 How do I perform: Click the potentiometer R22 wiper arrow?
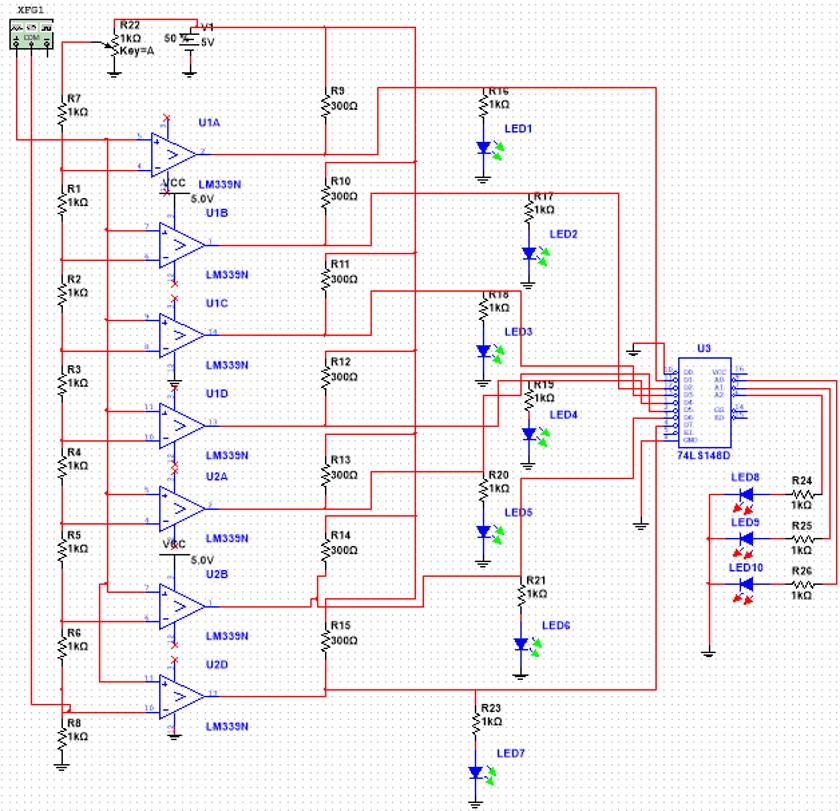[108, 46]
